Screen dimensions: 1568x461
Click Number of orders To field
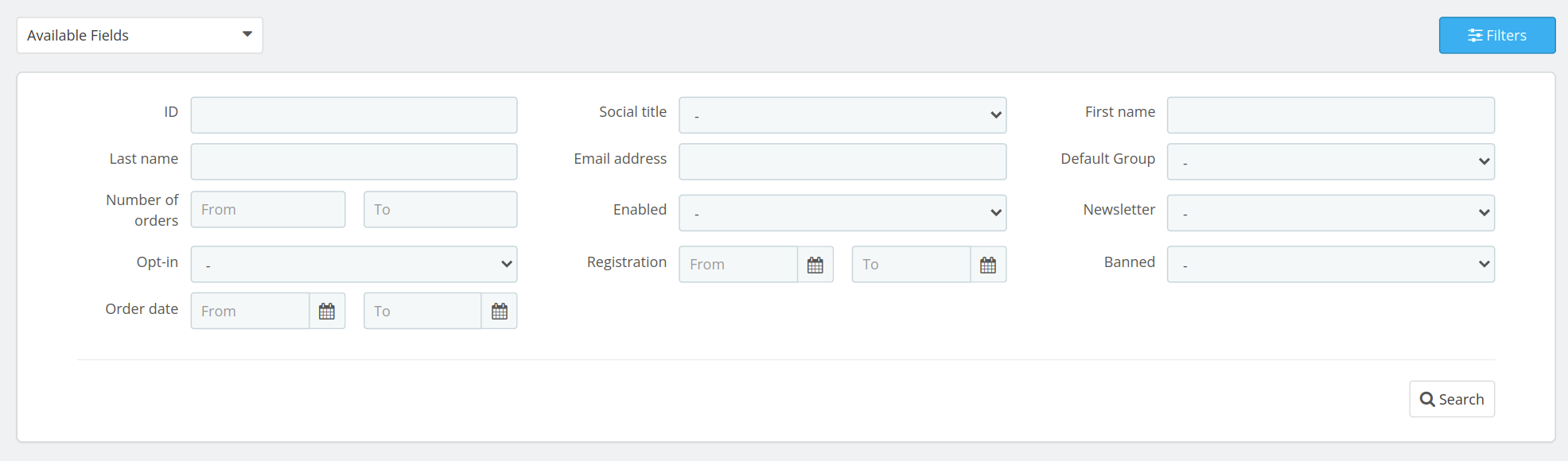pyautogui.click(x=440, y=210)
